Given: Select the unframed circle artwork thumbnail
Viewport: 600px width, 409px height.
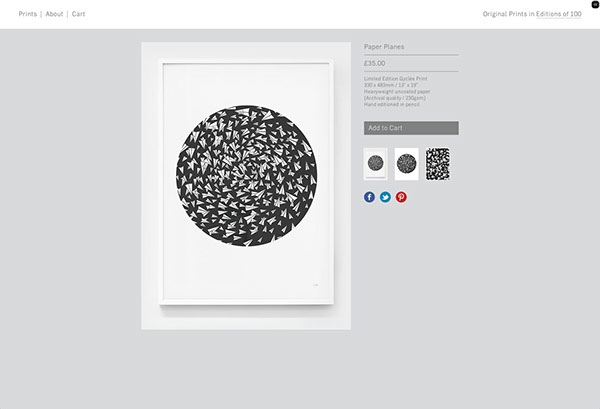Looking at the screenshot, I should point(406,164).
